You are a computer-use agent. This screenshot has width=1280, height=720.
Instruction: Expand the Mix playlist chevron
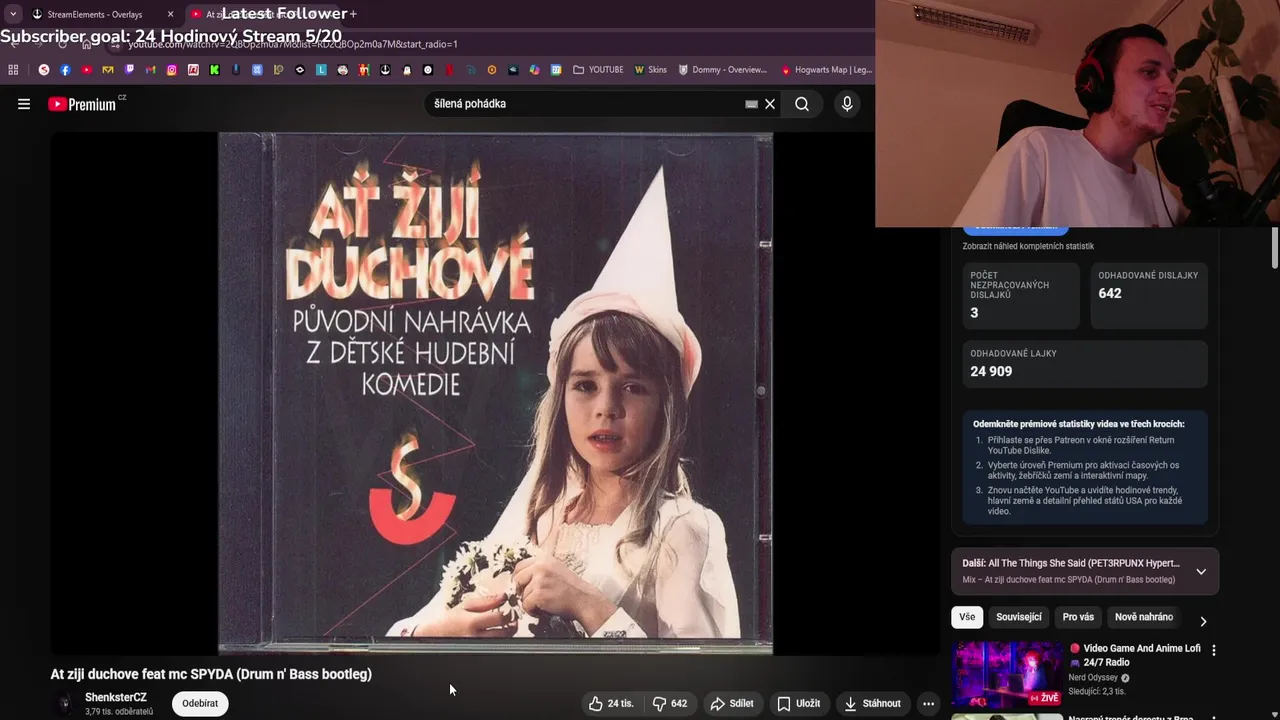point(1201,571)
